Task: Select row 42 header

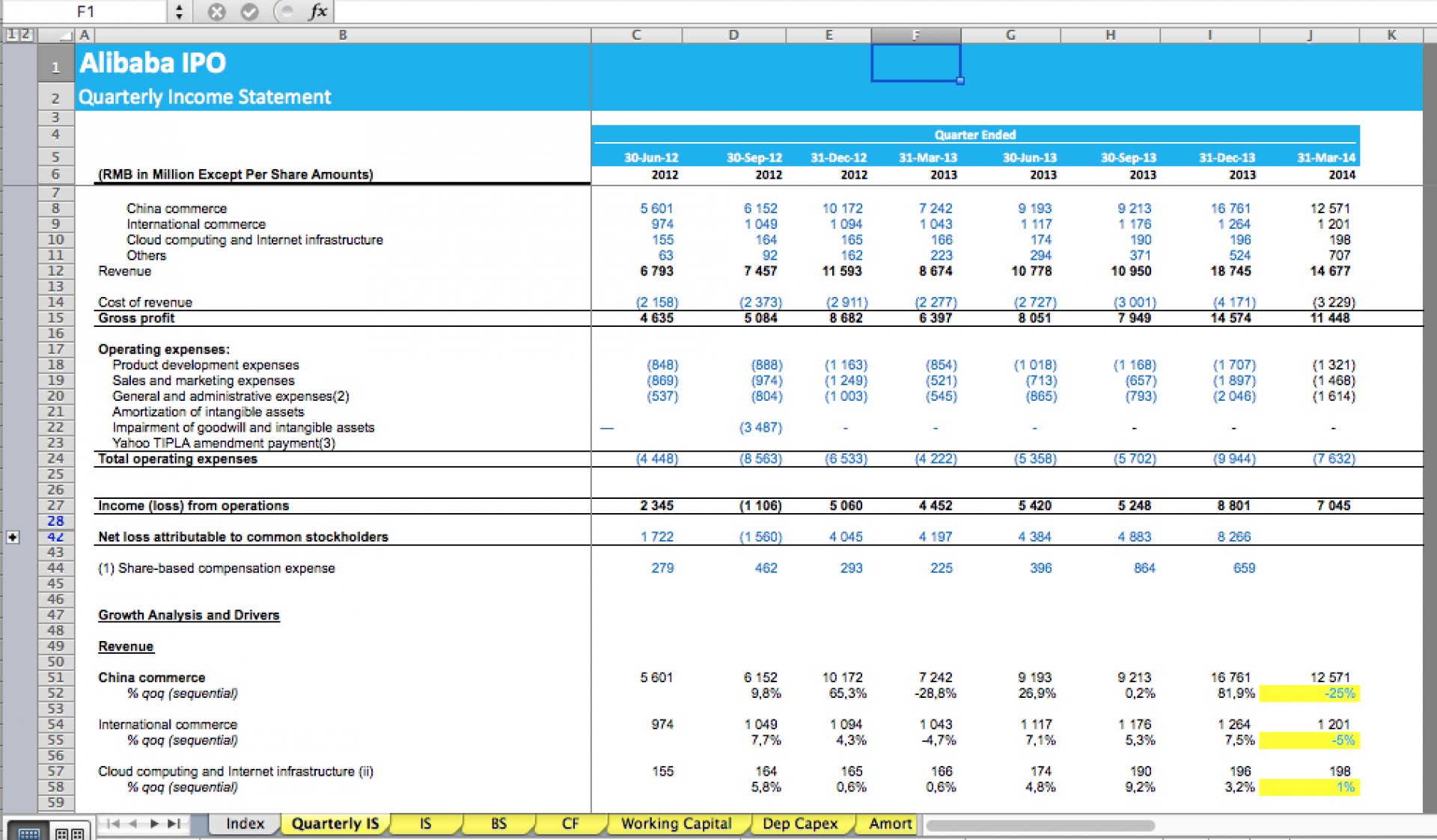Action: [56, 537]
